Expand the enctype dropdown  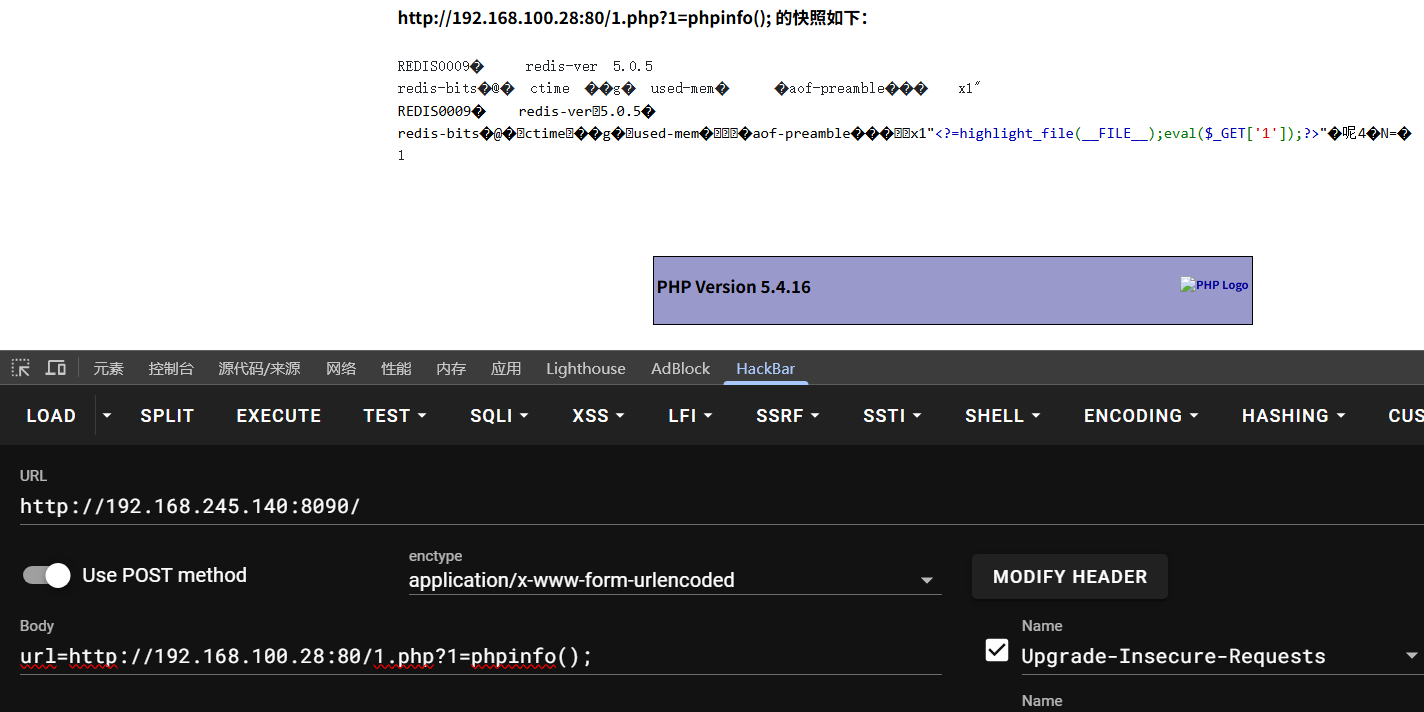pos(926,580)
